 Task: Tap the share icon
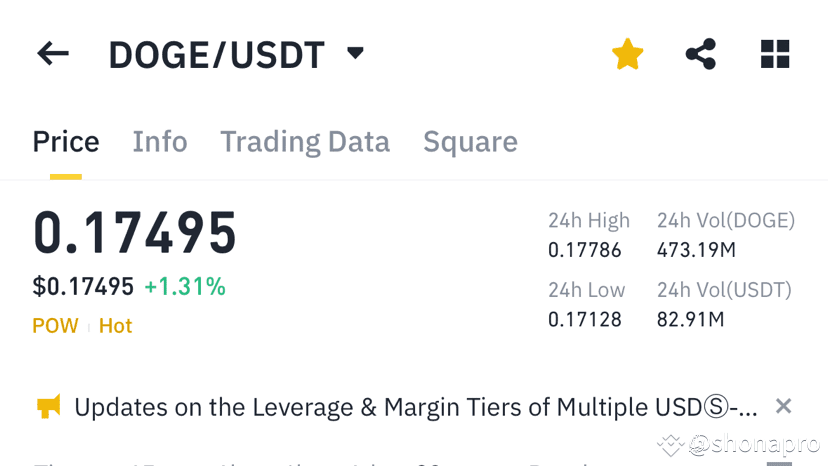pyautogui.click(x=701, y=54)
